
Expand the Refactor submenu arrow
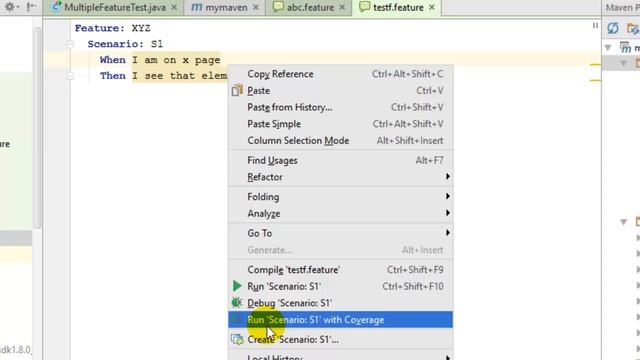448,177
